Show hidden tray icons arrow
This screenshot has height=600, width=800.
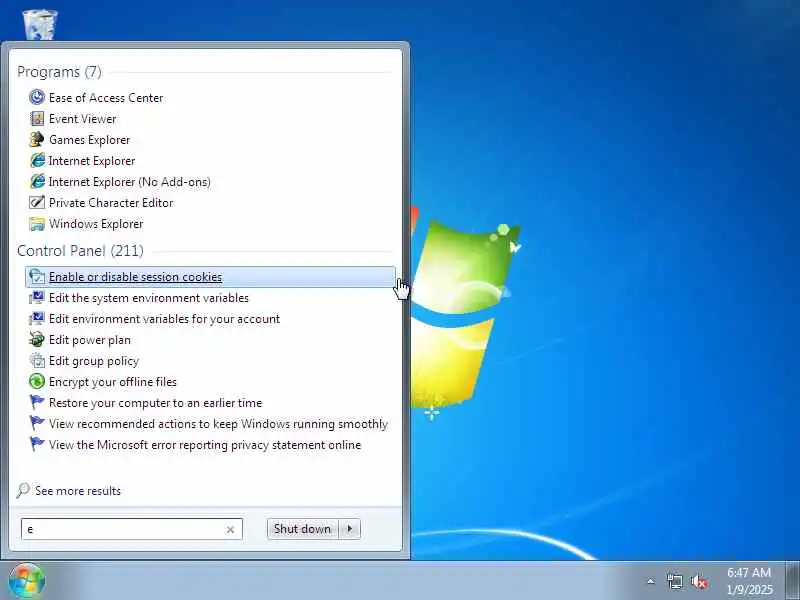[651, 581]
